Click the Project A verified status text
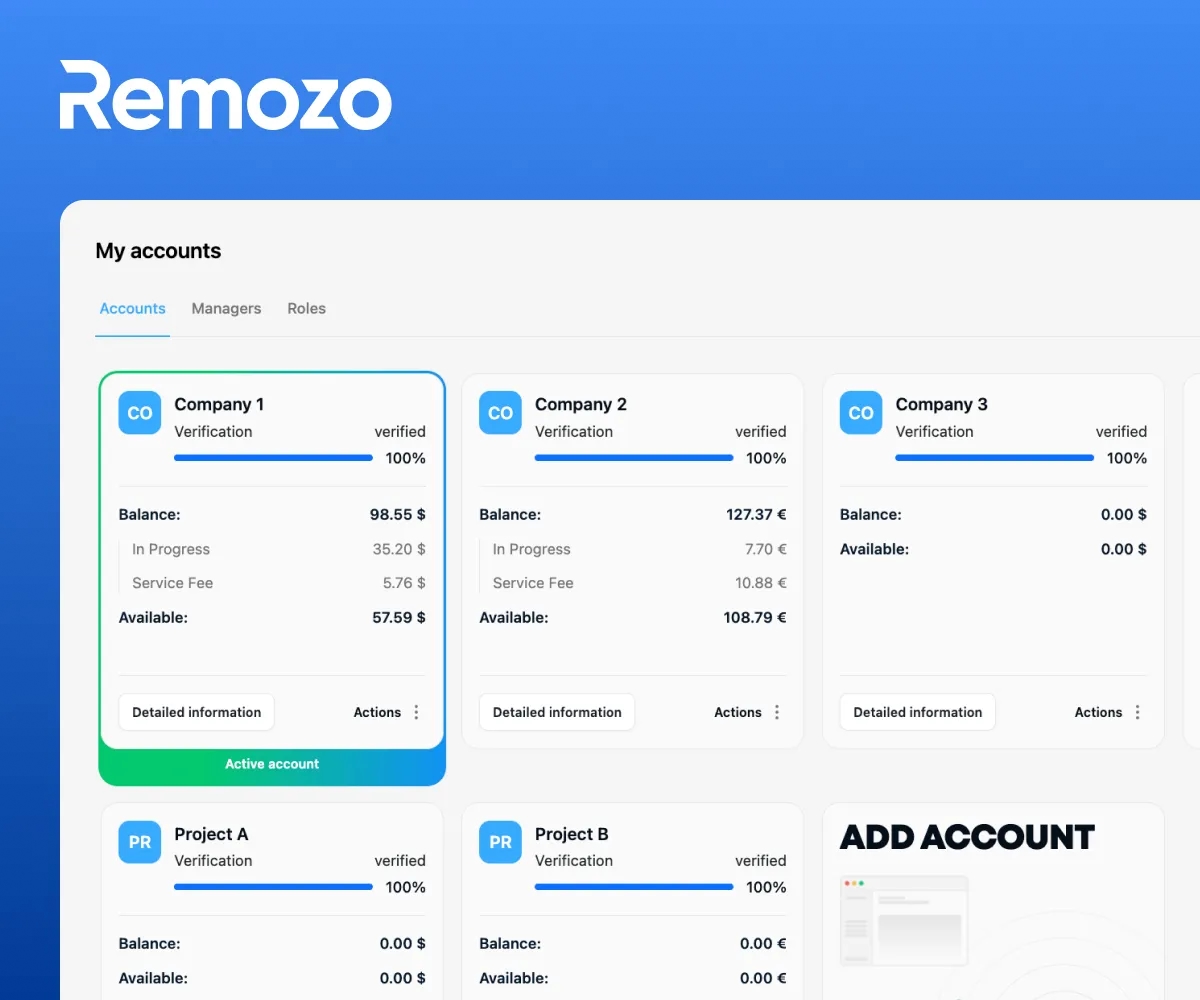This screenshot has height=1000, width=1200. (400, 861)
